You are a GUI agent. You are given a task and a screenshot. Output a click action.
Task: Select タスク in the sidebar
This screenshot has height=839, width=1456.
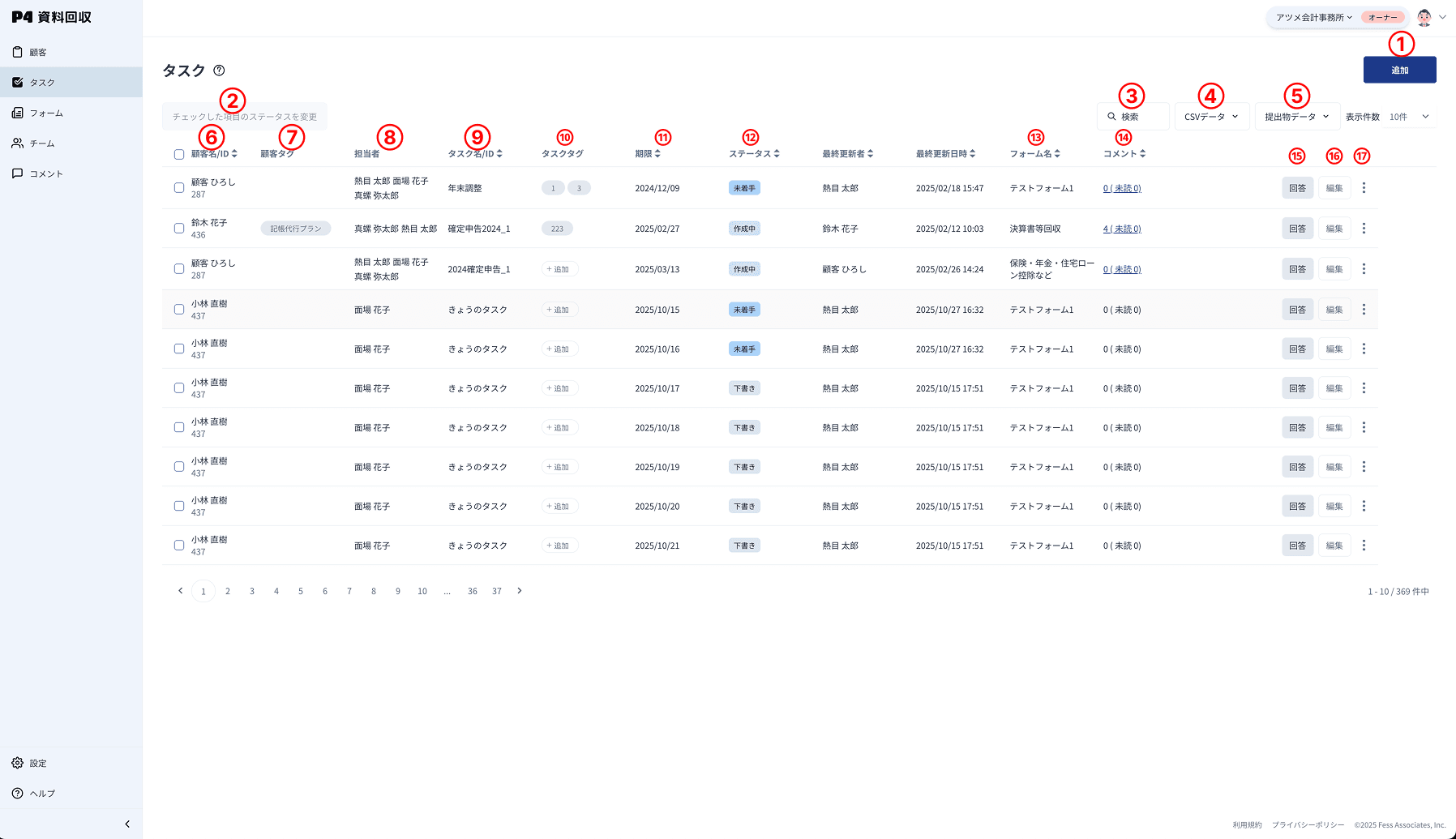(x=71, y=82)
